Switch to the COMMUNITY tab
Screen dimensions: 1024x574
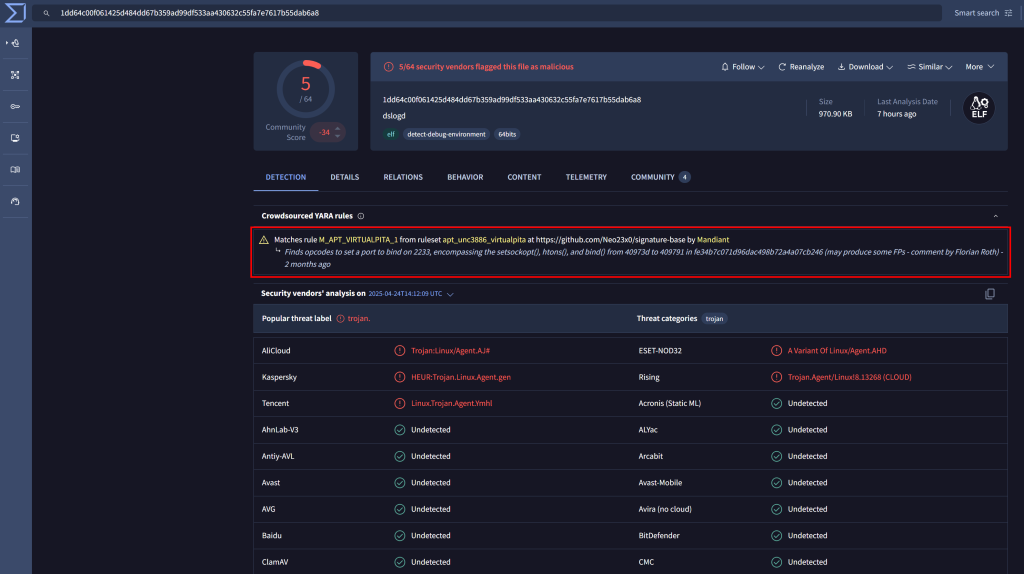tap(660, 177)
